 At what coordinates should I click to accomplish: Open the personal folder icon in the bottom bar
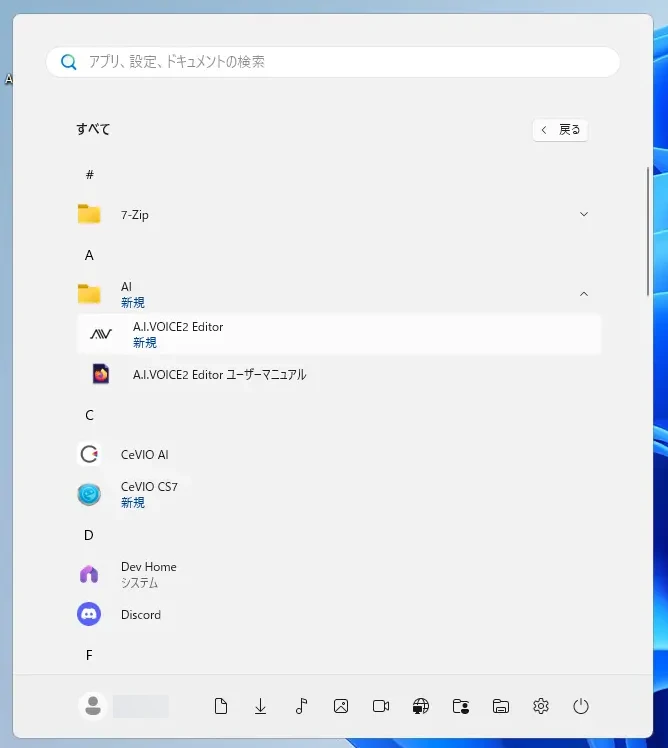pos(461,706)
